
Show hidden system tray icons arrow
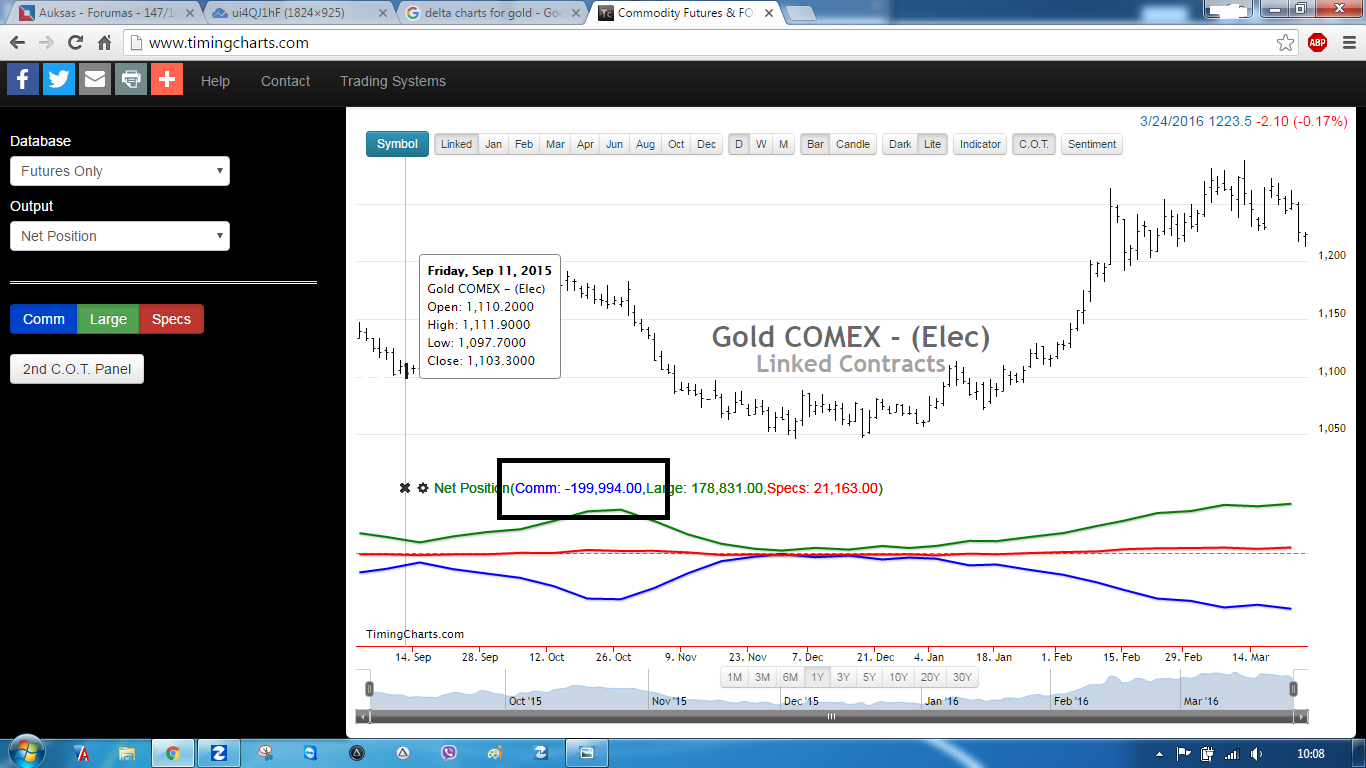click(1158, 753)
